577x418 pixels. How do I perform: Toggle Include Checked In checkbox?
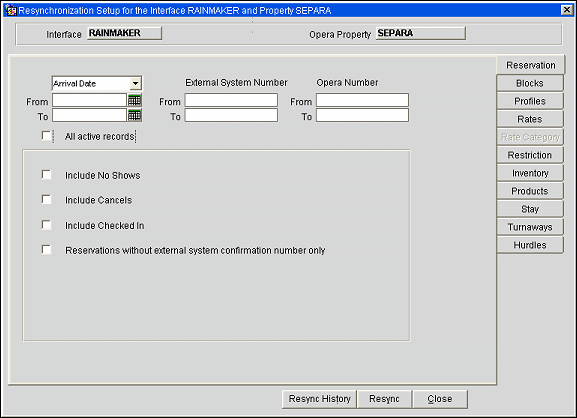[x=46, y=224]
